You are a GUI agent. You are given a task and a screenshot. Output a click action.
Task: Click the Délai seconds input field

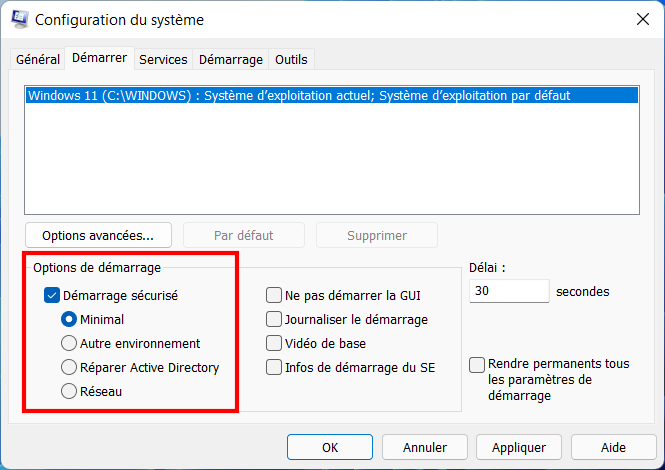coord(509,291)
